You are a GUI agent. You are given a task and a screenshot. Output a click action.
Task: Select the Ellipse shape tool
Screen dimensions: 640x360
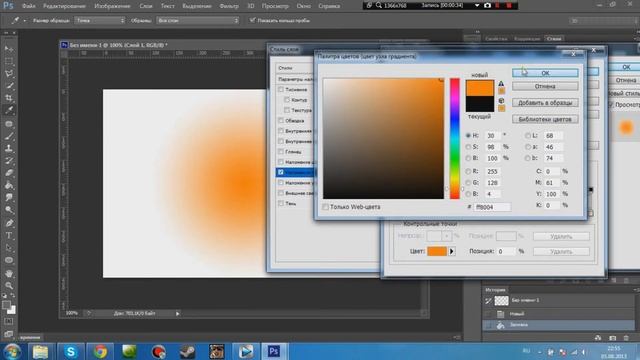click(x=9, y=260)
